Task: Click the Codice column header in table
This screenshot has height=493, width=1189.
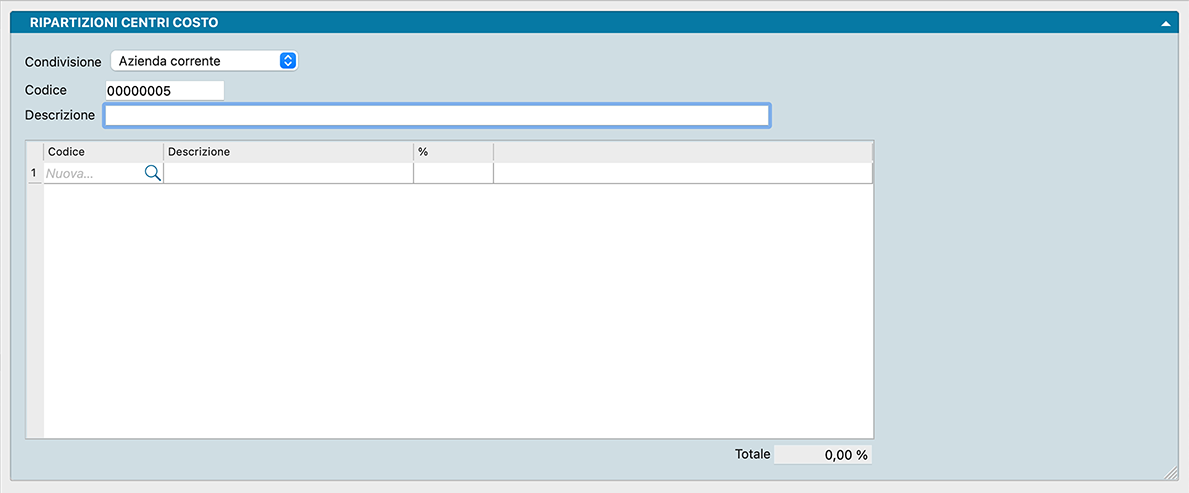Action: tap(103, 152)
